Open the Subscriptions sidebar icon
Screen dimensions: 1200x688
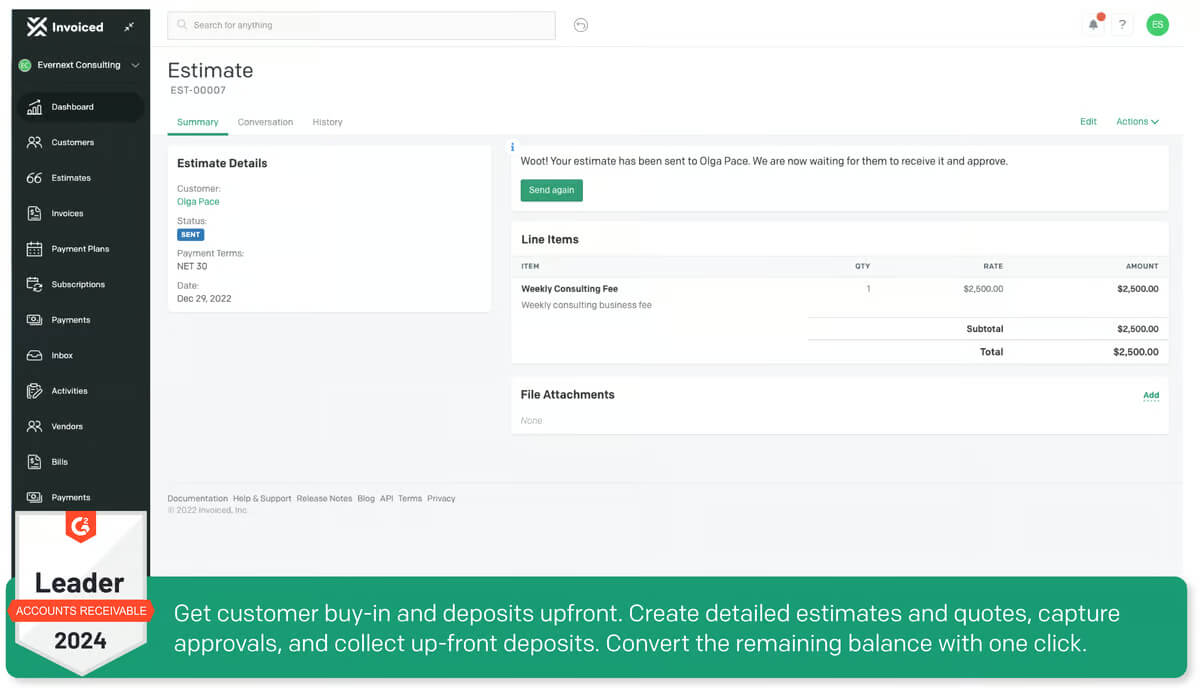[34, 284]
